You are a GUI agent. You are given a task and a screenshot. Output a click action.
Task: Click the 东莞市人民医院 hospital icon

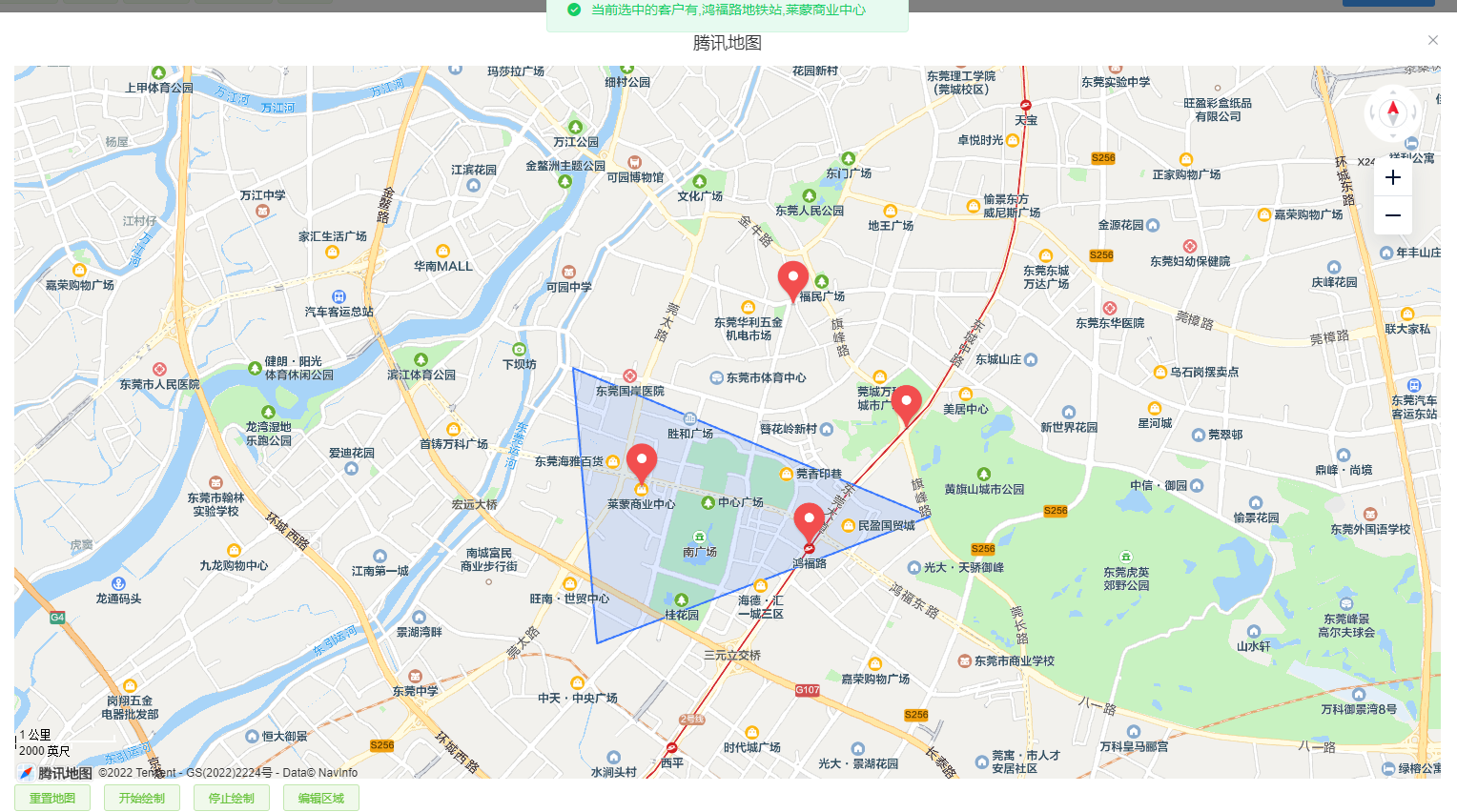159,370
